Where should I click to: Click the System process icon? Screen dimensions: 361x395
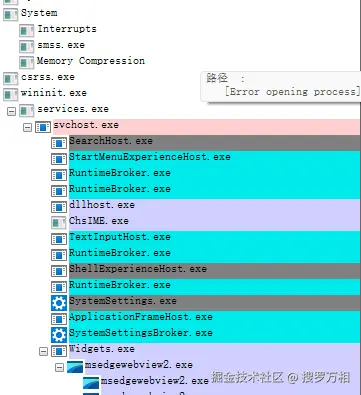[10, 14]
